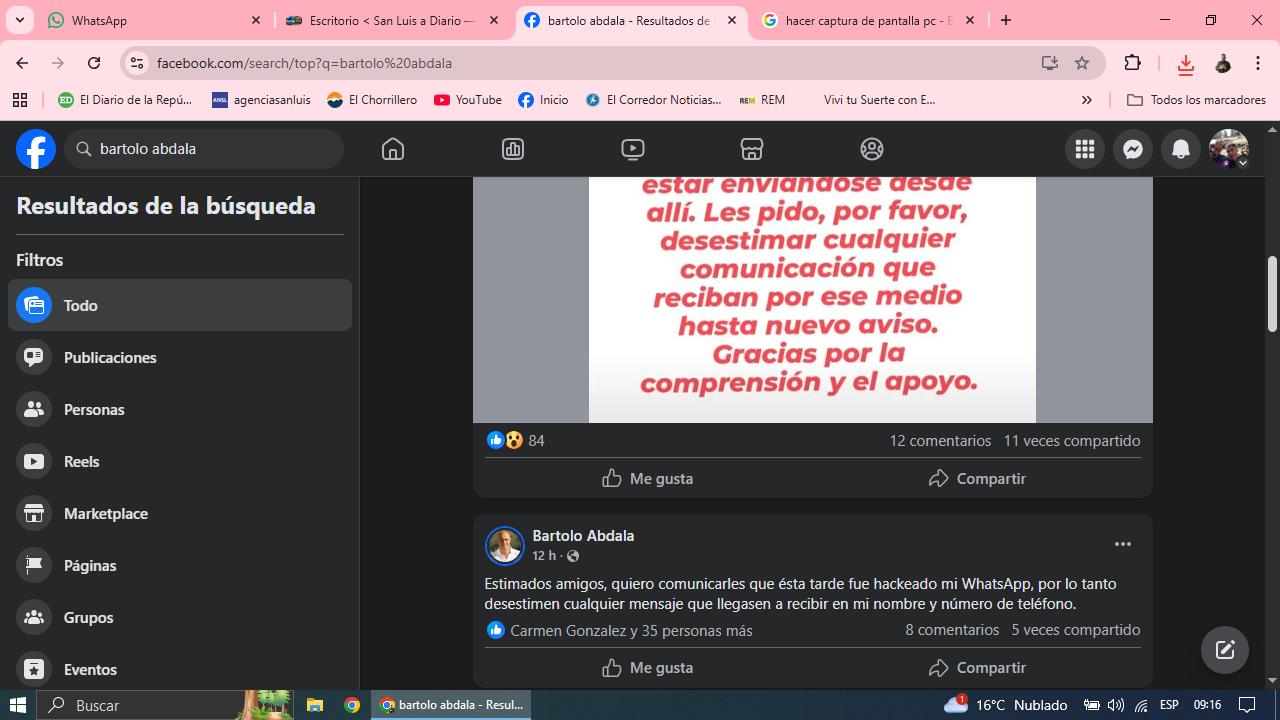This screenshot has height=720, width=1280.
Task: Click the Facebook logo
Action: click(36, 149)
